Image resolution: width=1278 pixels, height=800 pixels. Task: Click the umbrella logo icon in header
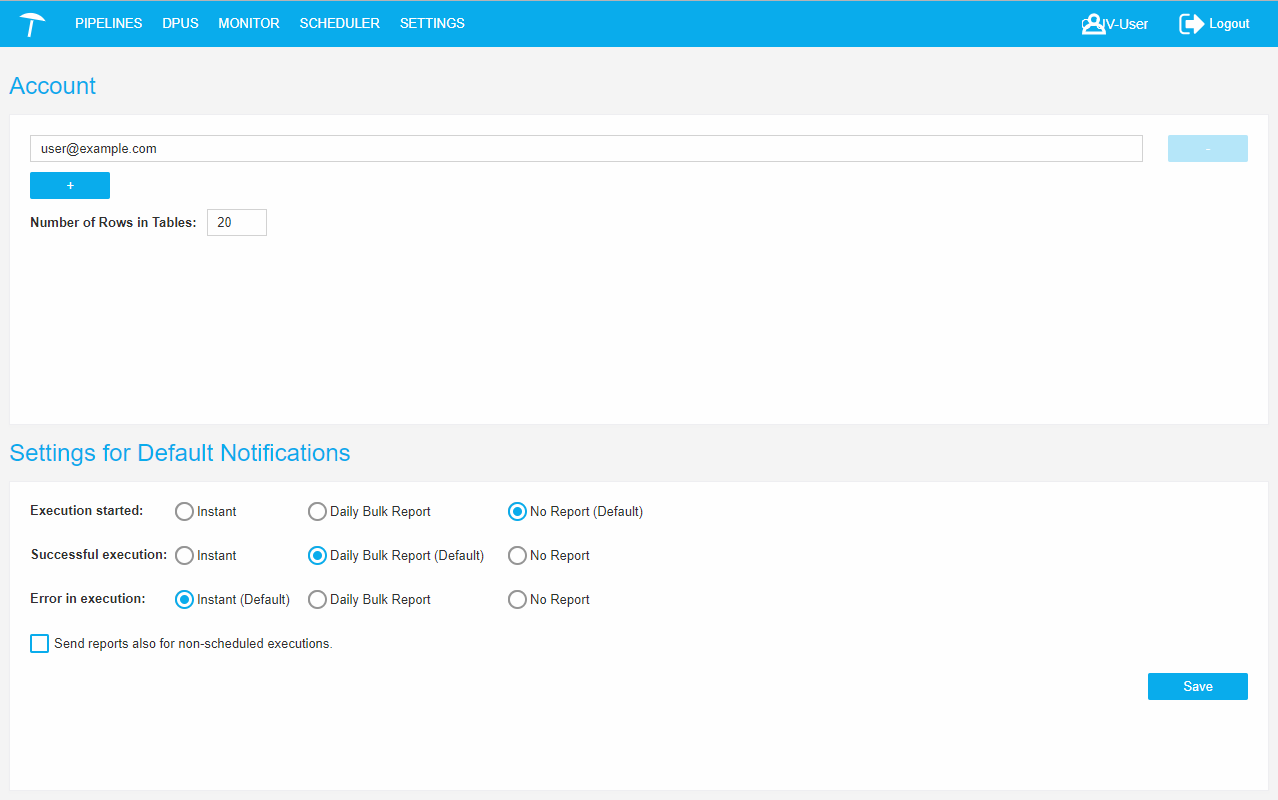click(x=32, y=24)
